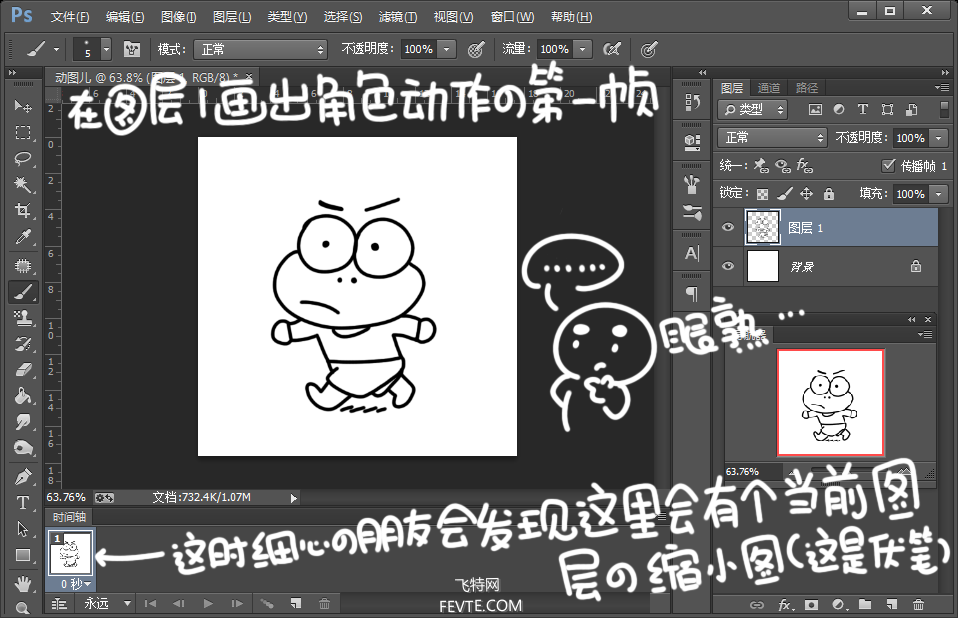Activate the Hand tool
Screen dimensions: 958x618
(x=22, y=582)
